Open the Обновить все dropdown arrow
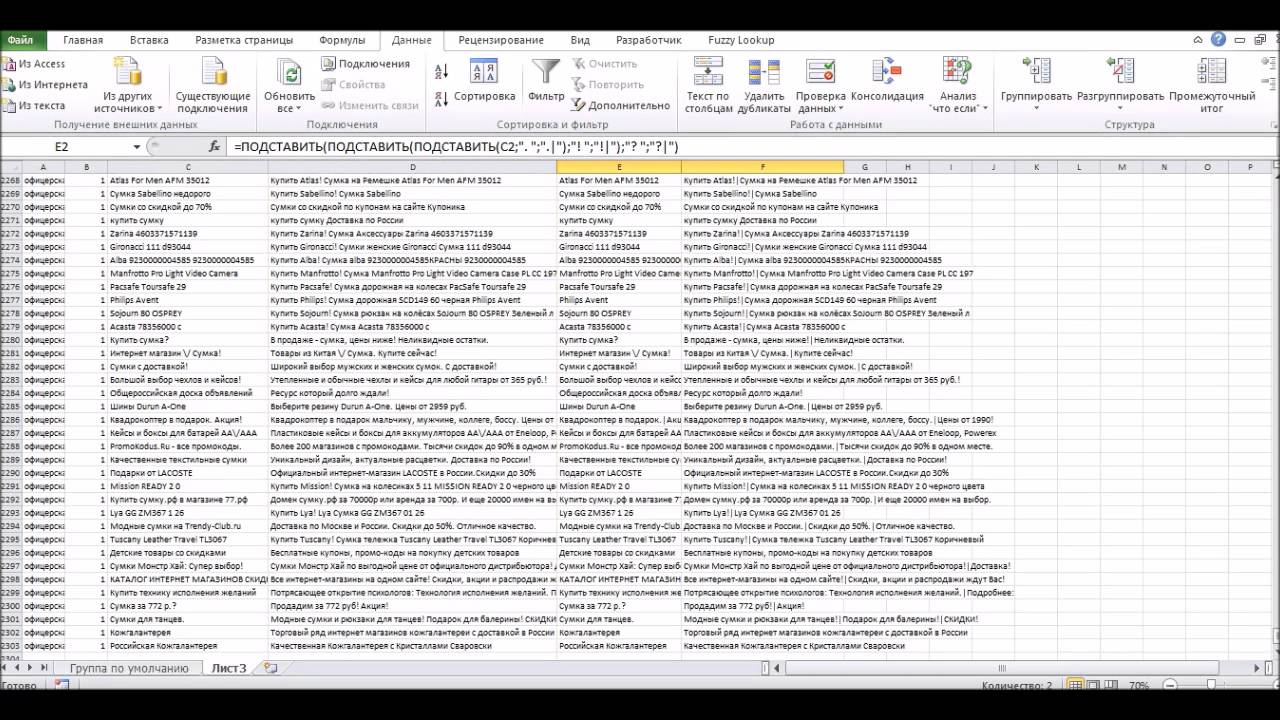 pos(299,108)
